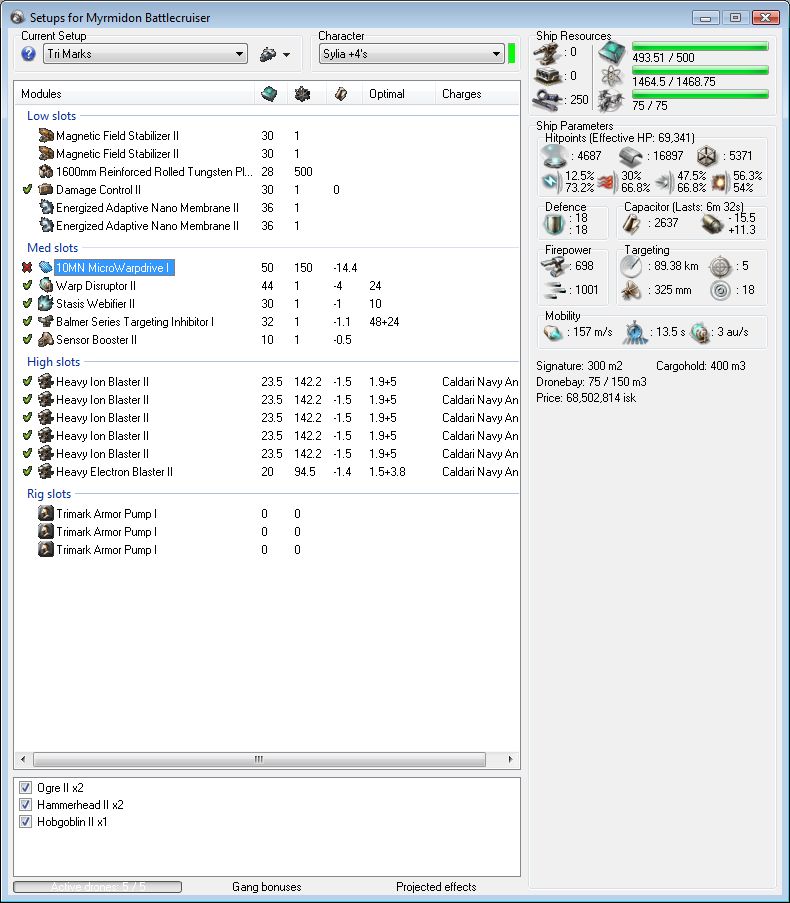This screenshot has height=903, width=790.
Task: Click the align time icon showing 13.5 s
Action: pos(635,333)
